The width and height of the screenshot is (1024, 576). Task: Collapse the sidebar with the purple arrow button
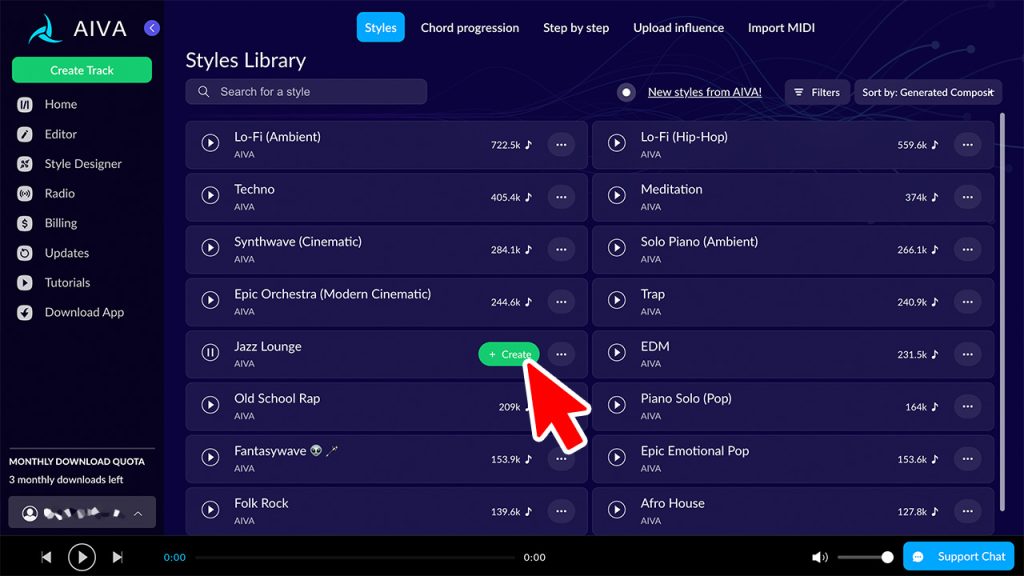[x=152, y=28]
